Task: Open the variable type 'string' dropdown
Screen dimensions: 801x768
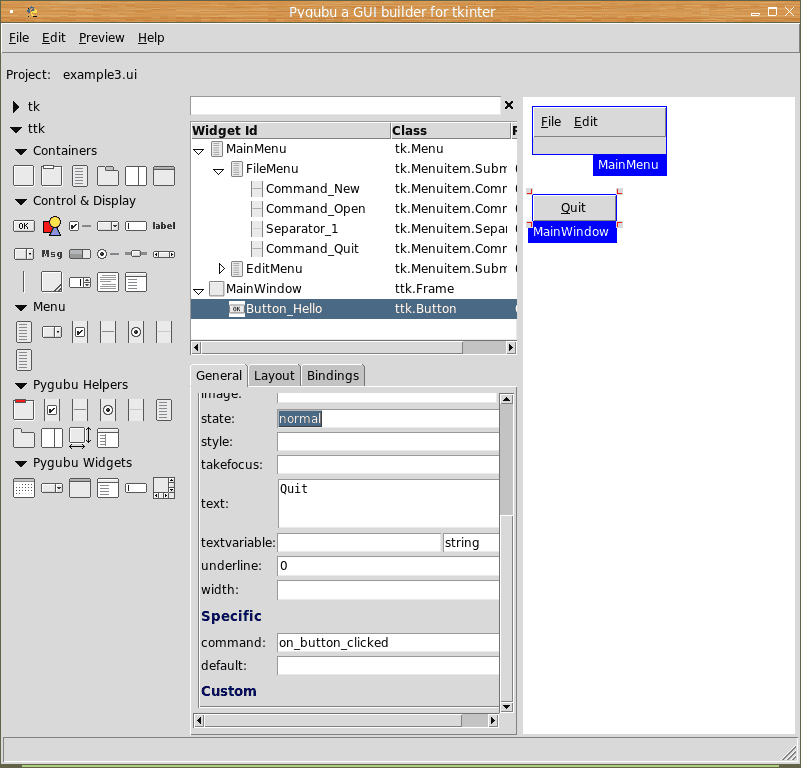Action: pos(471,543)
